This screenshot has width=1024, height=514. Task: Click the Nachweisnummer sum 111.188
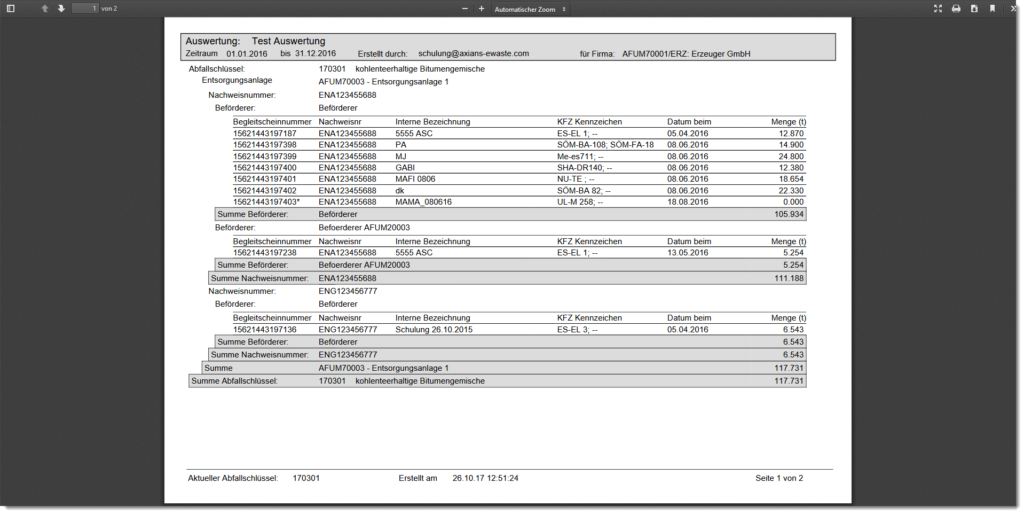click(x=789, y=278)
